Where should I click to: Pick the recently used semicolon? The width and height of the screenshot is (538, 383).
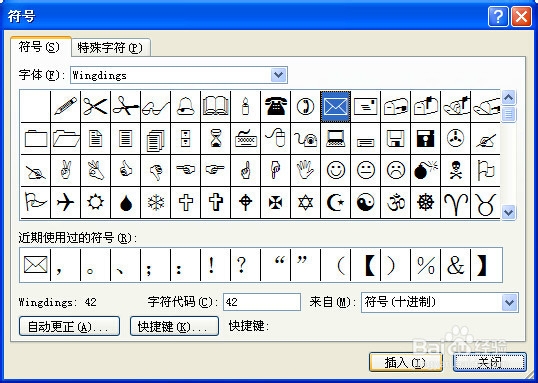(155, 265)
